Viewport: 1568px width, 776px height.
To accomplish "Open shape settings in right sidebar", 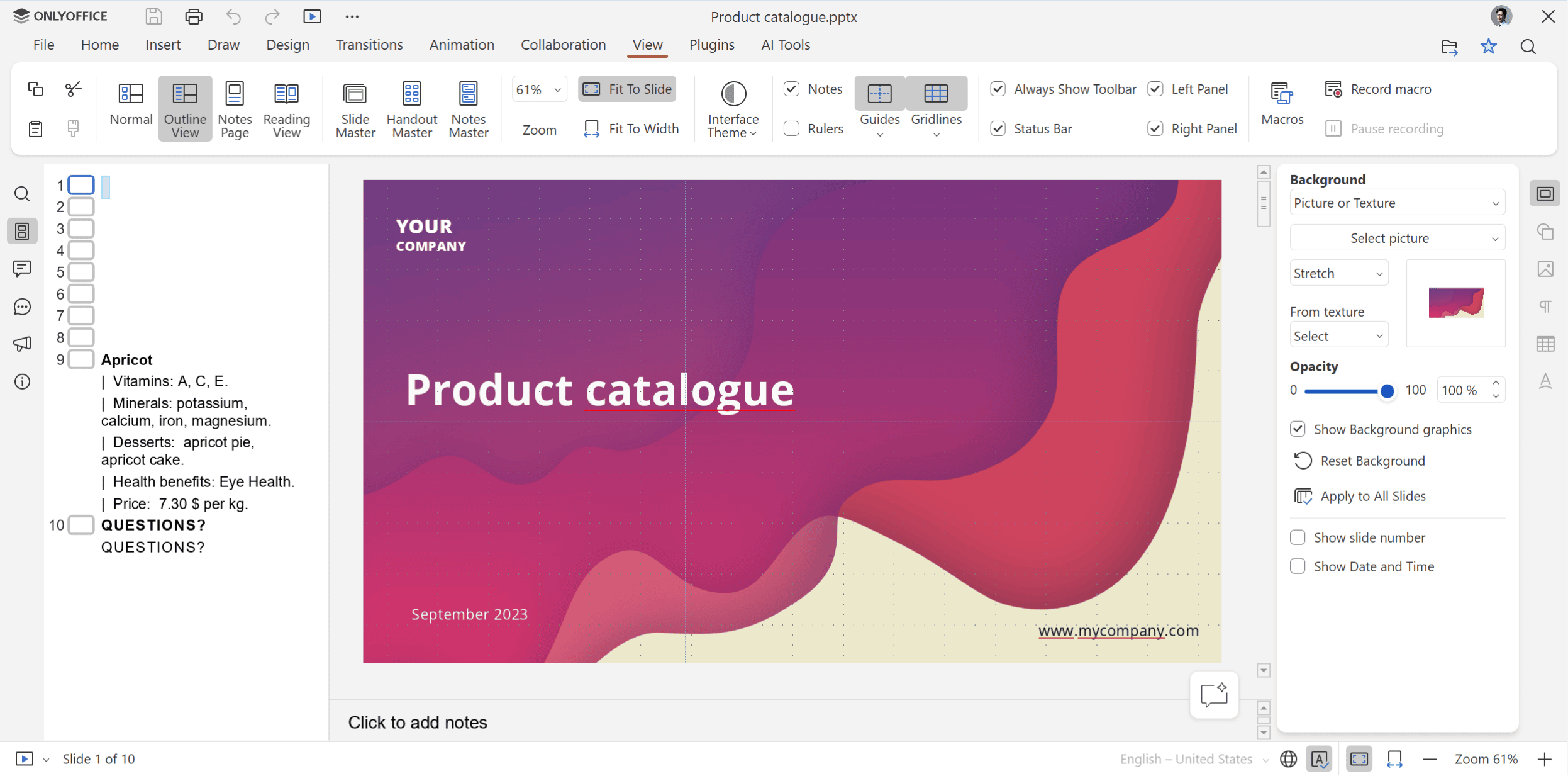I will point(1545,231).
